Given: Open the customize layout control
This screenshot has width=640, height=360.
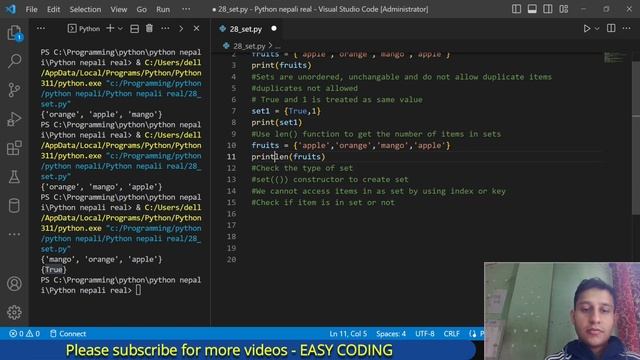Looking at the screenshot, I should click(564, 9).
